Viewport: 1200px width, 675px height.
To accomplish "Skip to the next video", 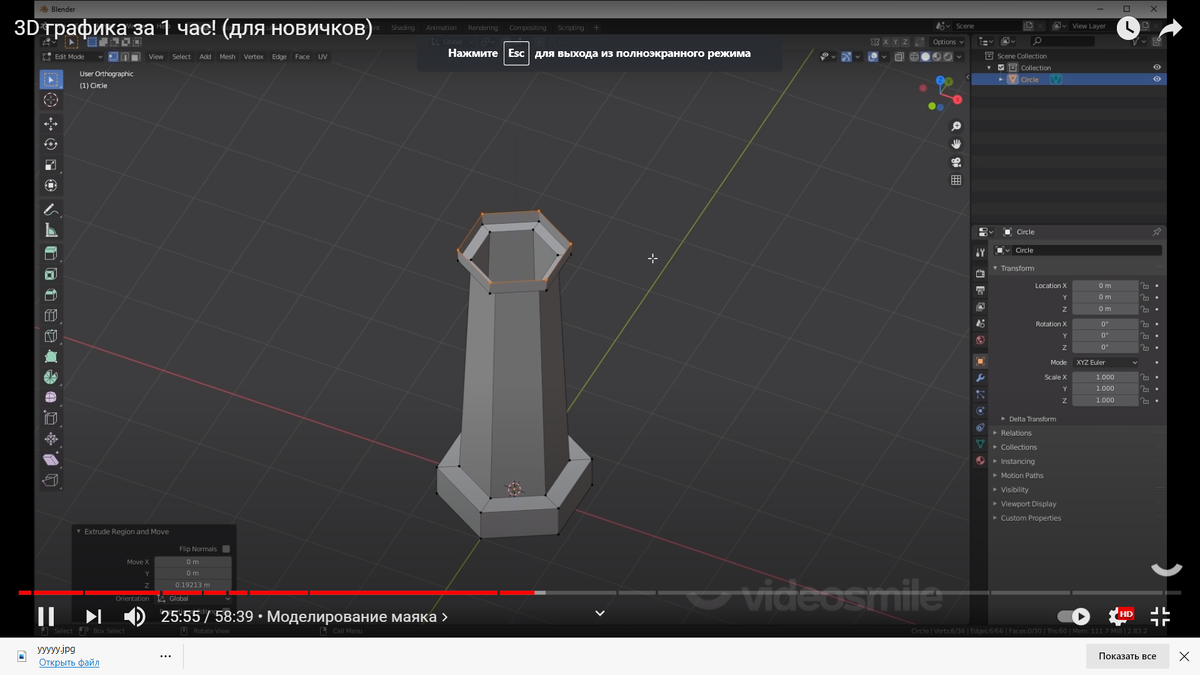I will click(93, 617).
